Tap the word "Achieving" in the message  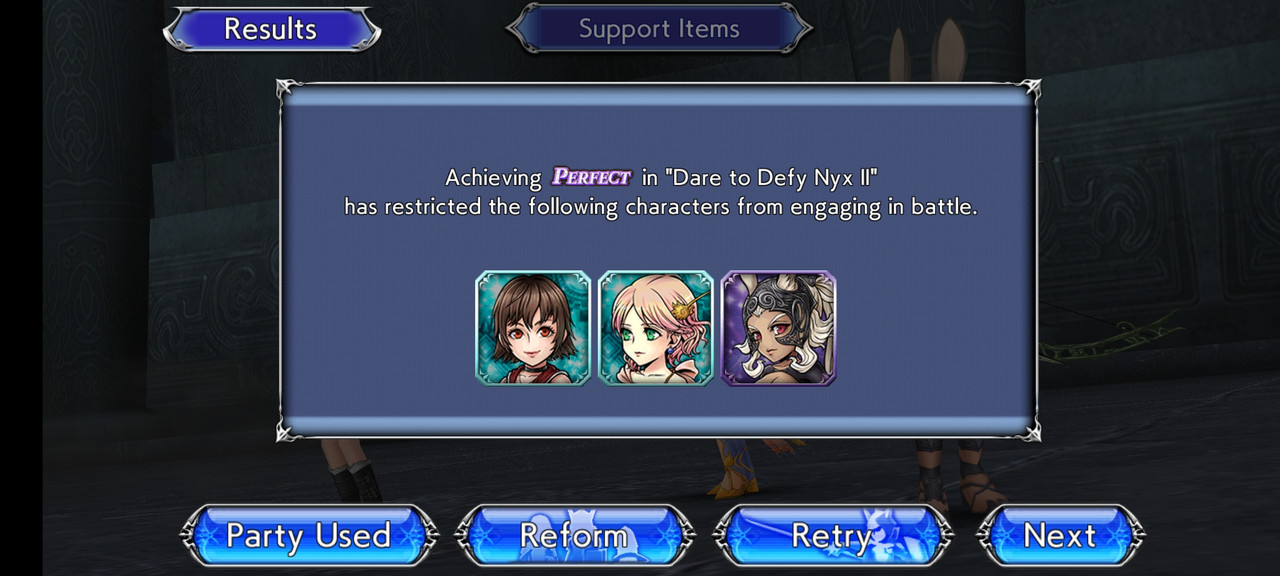point(494,179)
